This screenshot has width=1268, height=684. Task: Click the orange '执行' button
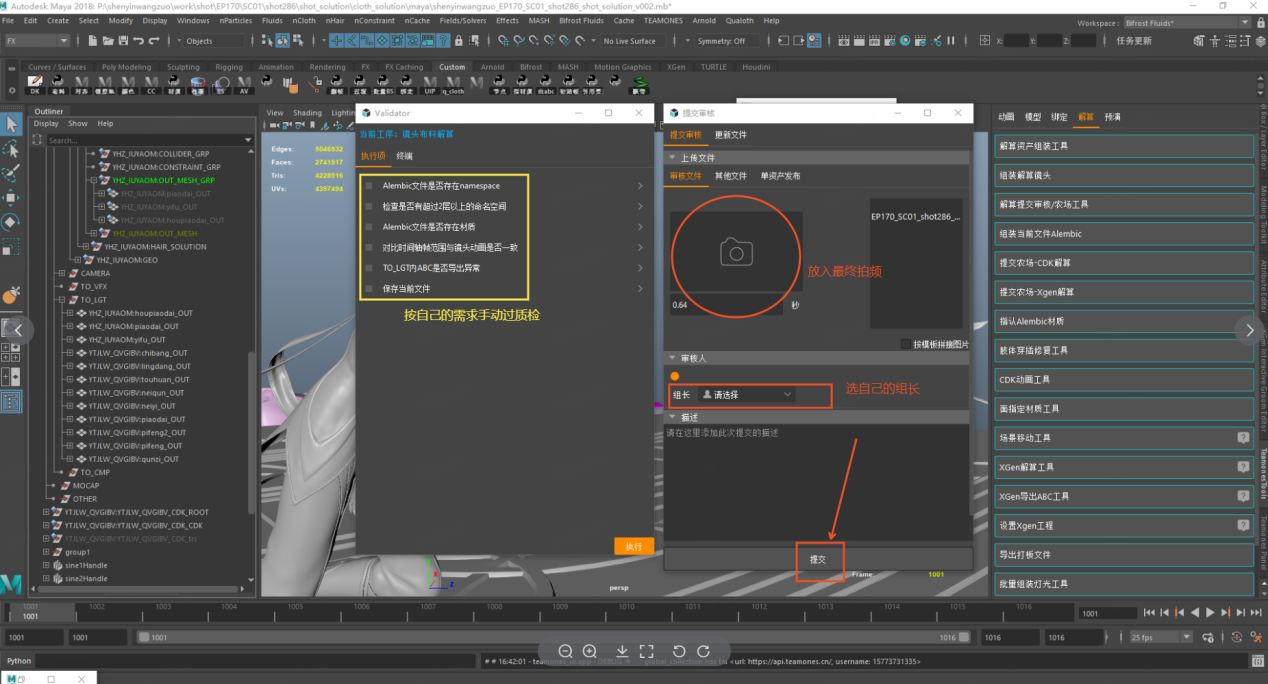(x=633, y=547)
